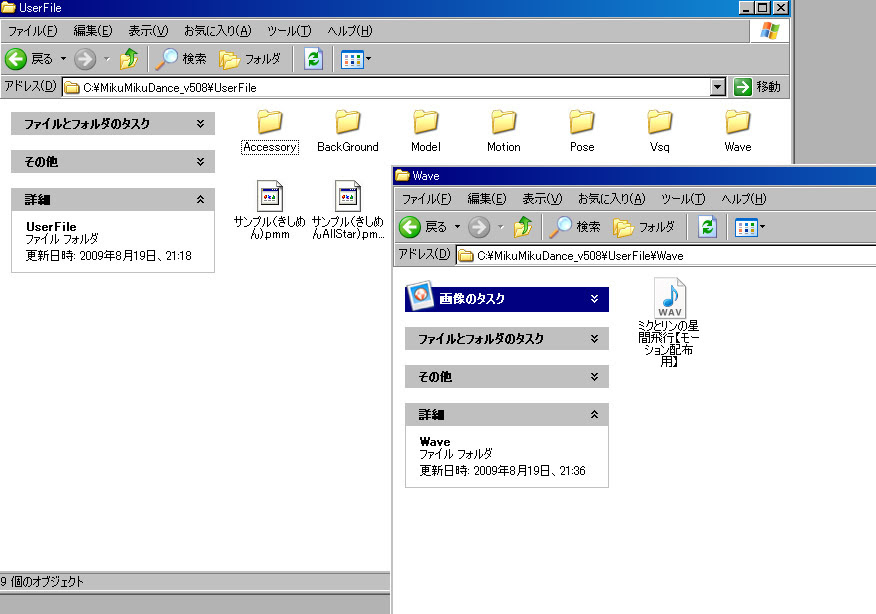Close the UserFile window
This screenshot has height=614, width=876.
pos(780,8)
